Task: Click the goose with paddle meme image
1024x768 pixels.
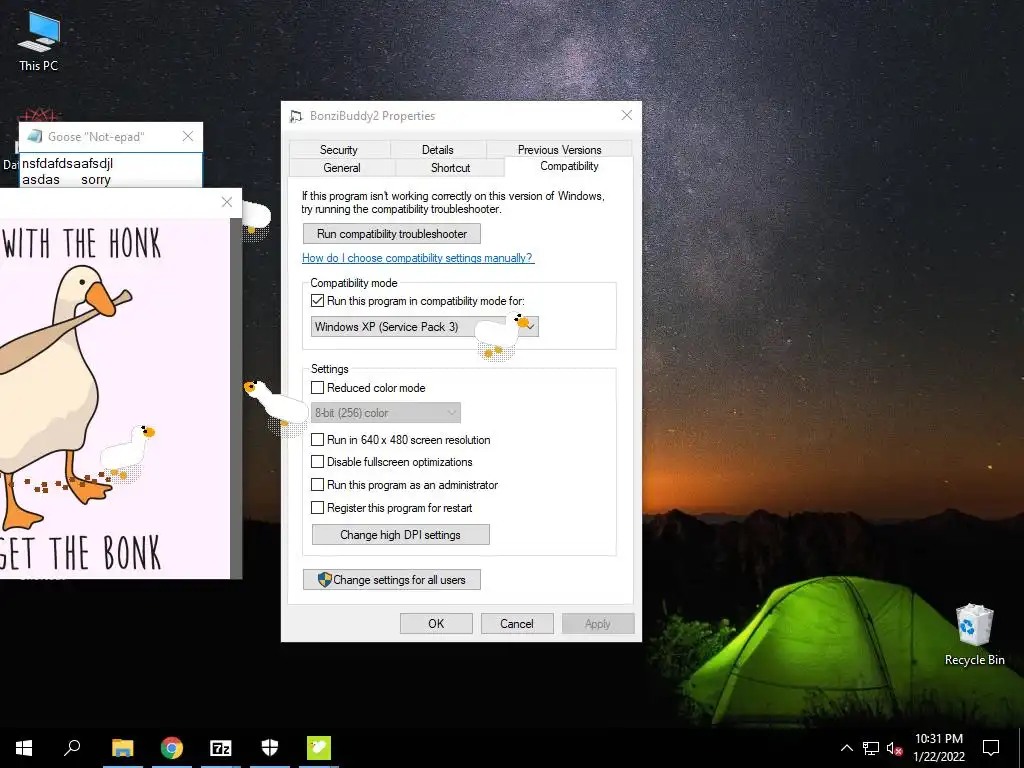Action: click(x=115, y=398)
